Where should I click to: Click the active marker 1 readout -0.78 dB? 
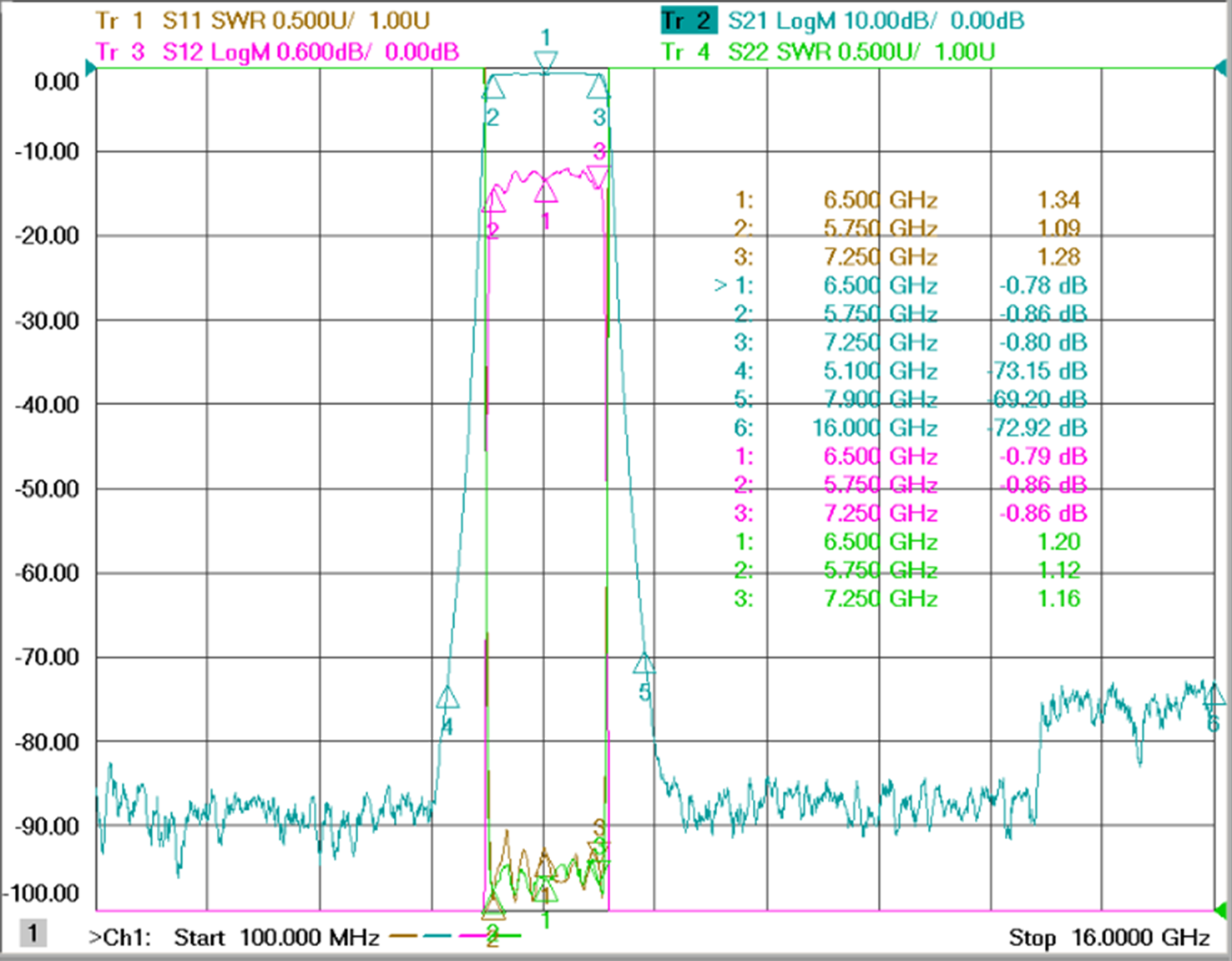[1043, 286]
